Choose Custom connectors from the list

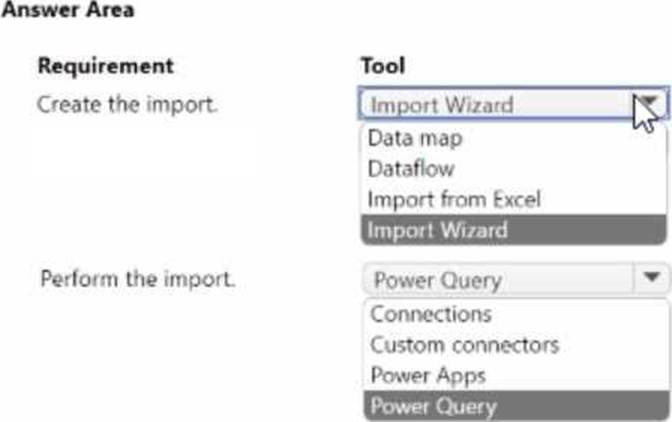click(x=464, y=345)
